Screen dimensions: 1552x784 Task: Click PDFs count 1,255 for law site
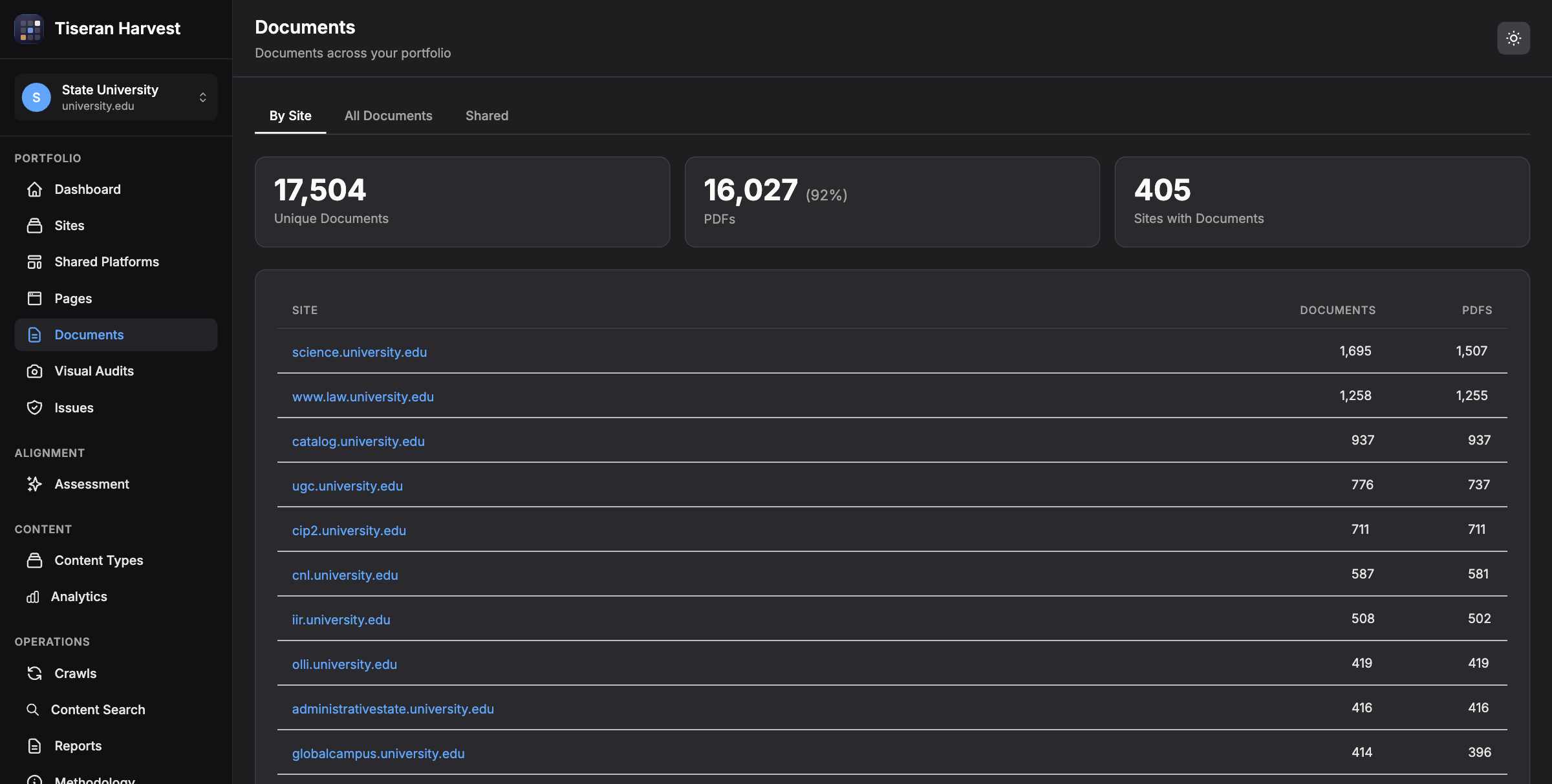(1471, 396)
